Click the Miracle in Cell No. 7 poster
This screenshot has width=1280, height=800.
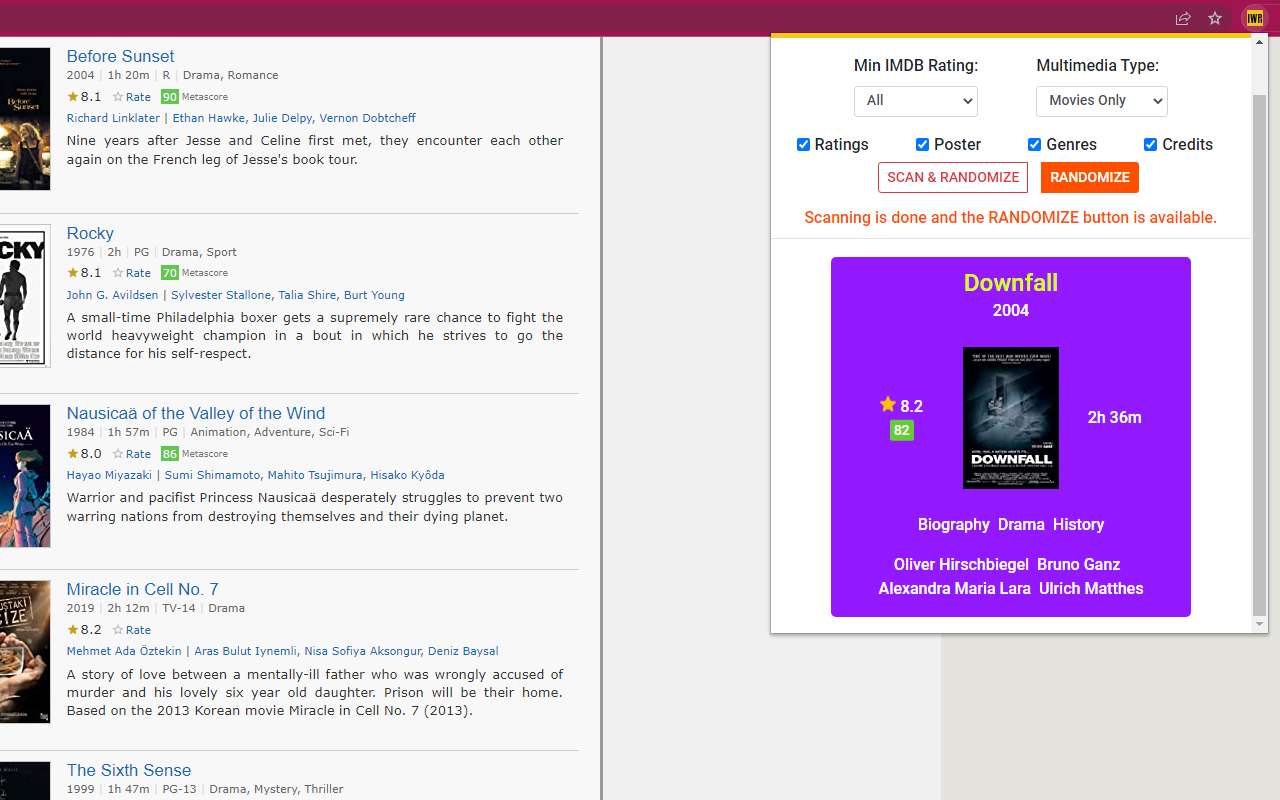pyautogui.click(x=25, y=652)
